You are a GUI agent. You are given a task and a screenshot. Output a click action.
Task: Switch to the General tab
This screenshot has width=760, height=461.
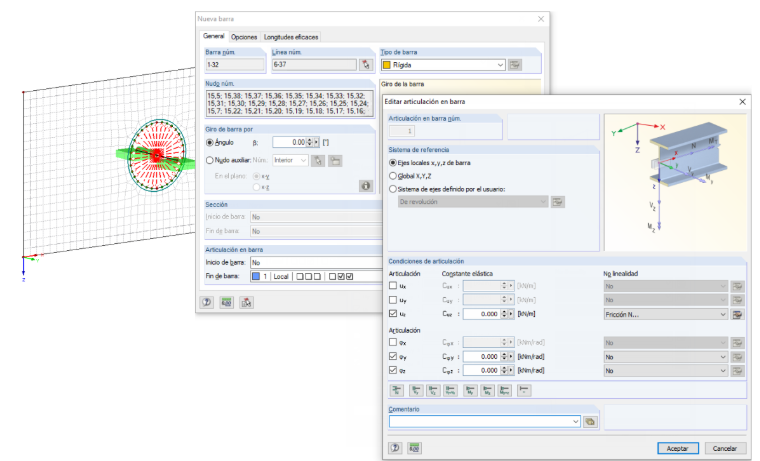pyautogui.click(x=213, y=36)
